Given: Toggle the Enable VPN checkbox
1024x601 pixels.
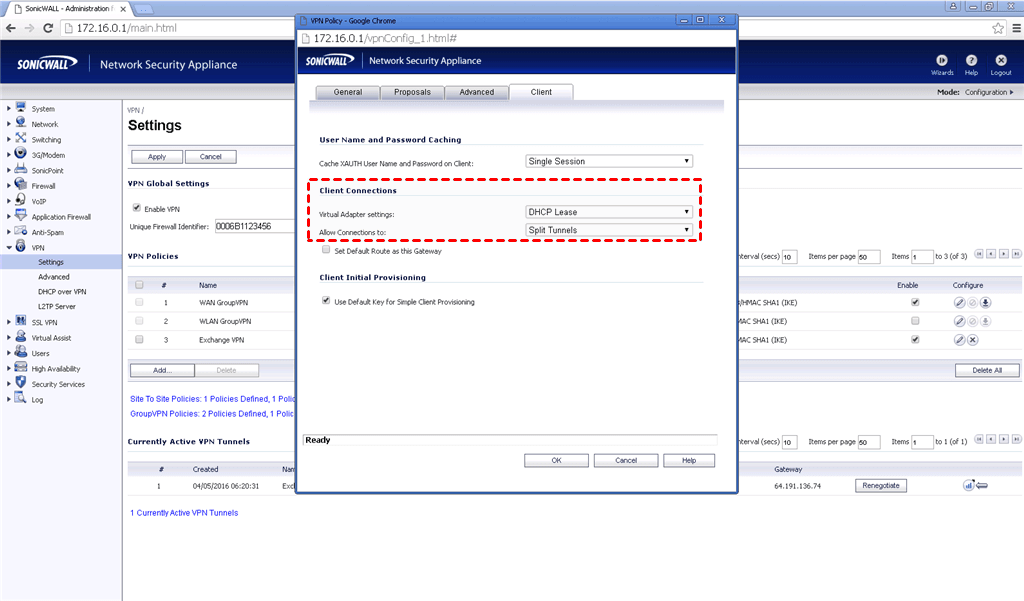Looking at the screenshot, I should (x=137, y=208).
